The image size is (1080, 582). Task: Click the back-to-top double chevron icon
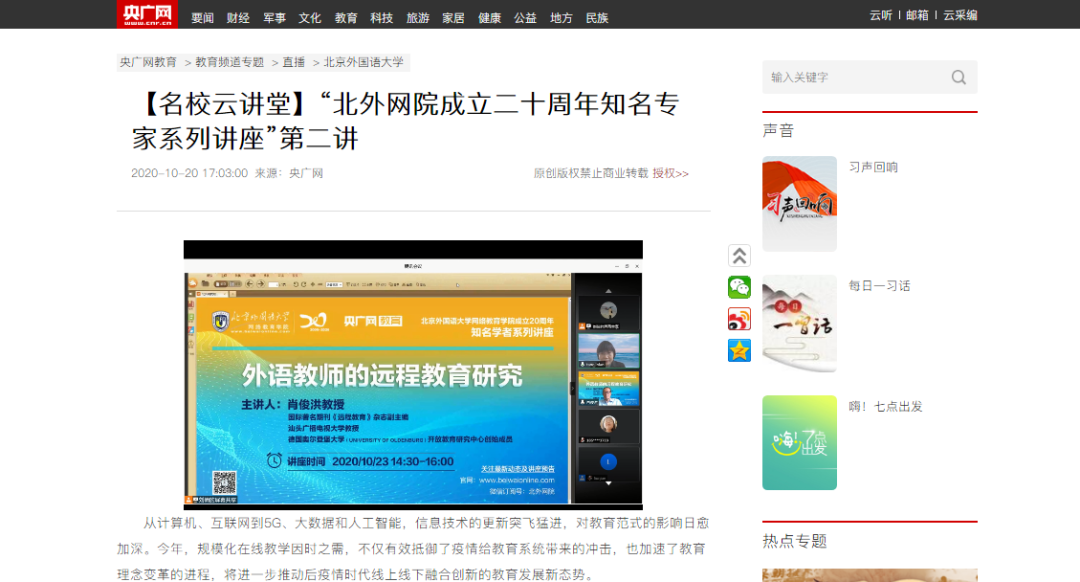(739, 256)
